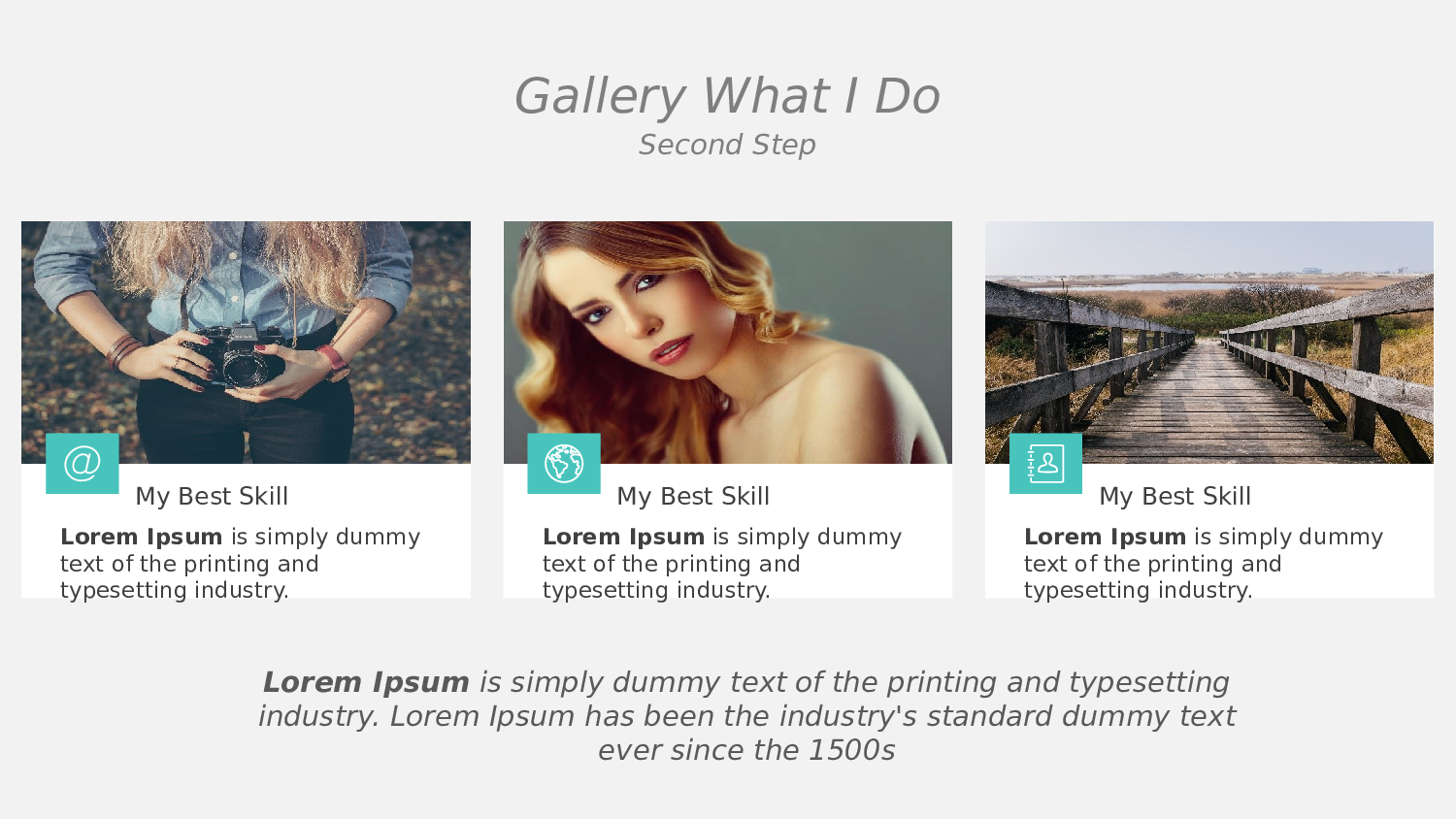This screenshot has width=1456, height=819.
Task: Click the teal @ email icon
Action: [83, 463]
